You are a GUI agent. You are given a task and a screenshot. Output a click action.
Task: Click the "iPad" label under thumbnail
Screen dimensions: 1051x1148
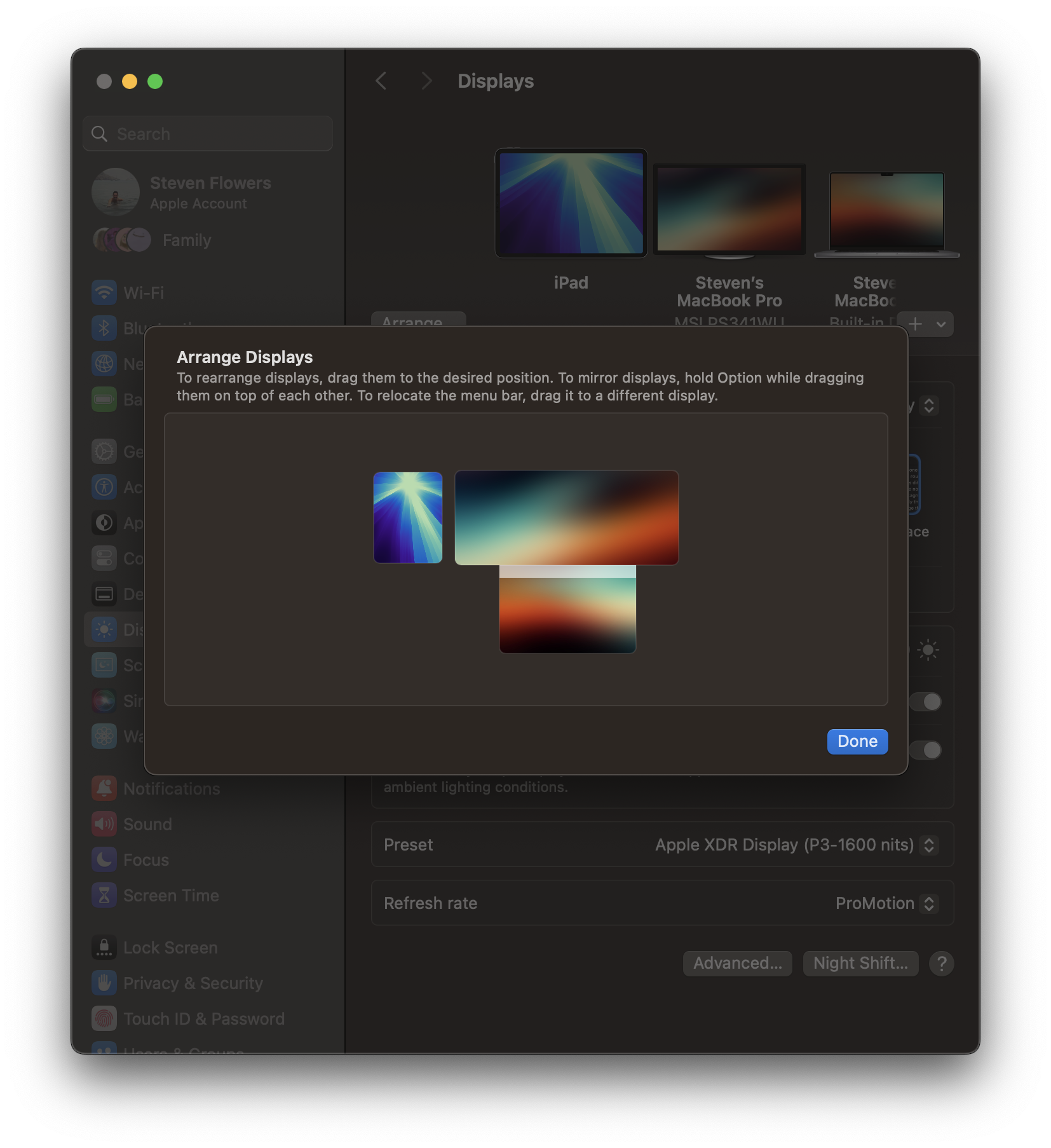571,282
